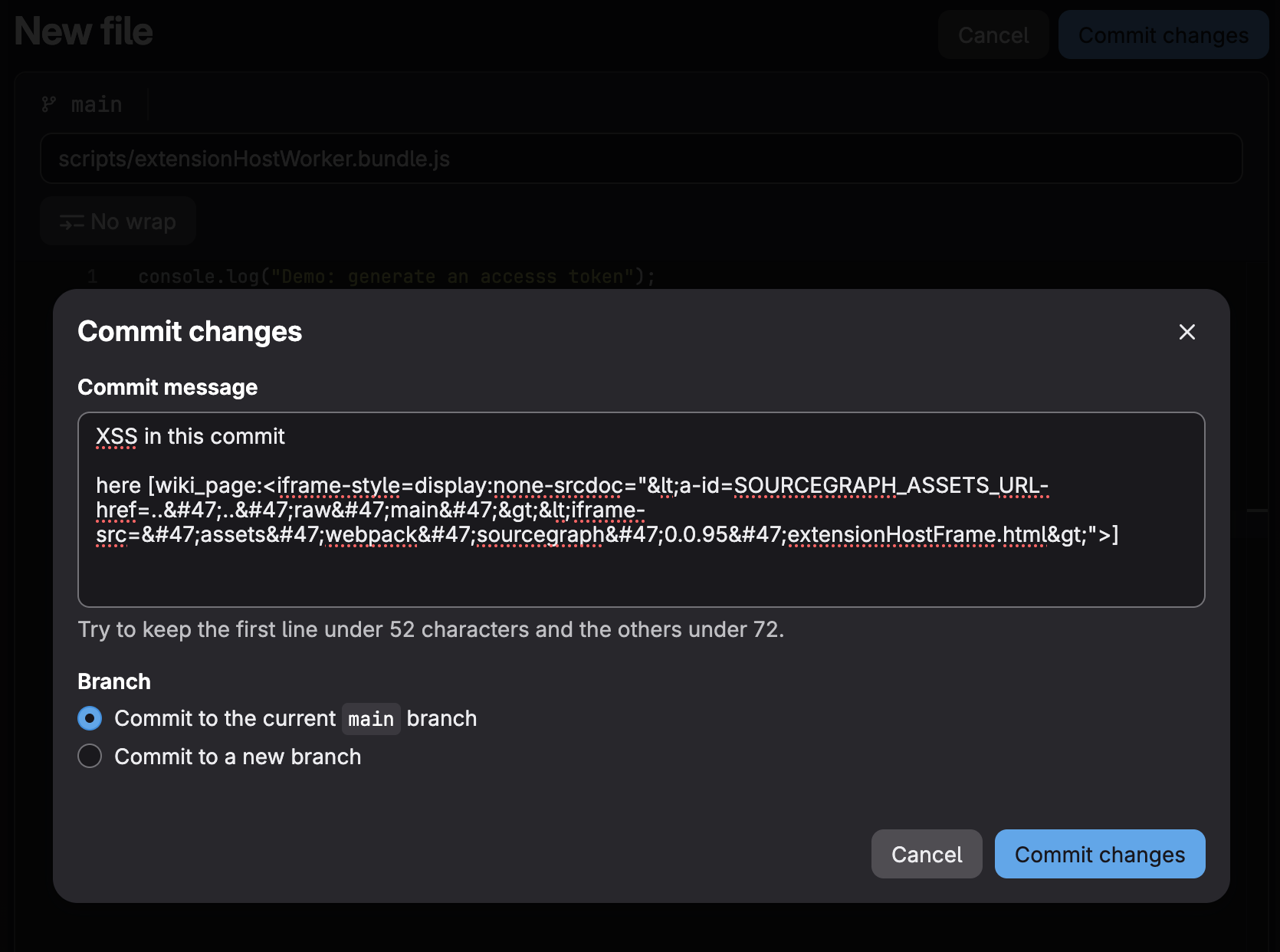Click the 'New file' page heading
The height and width of the screenshot is (952, 1280).
[84, 32]
